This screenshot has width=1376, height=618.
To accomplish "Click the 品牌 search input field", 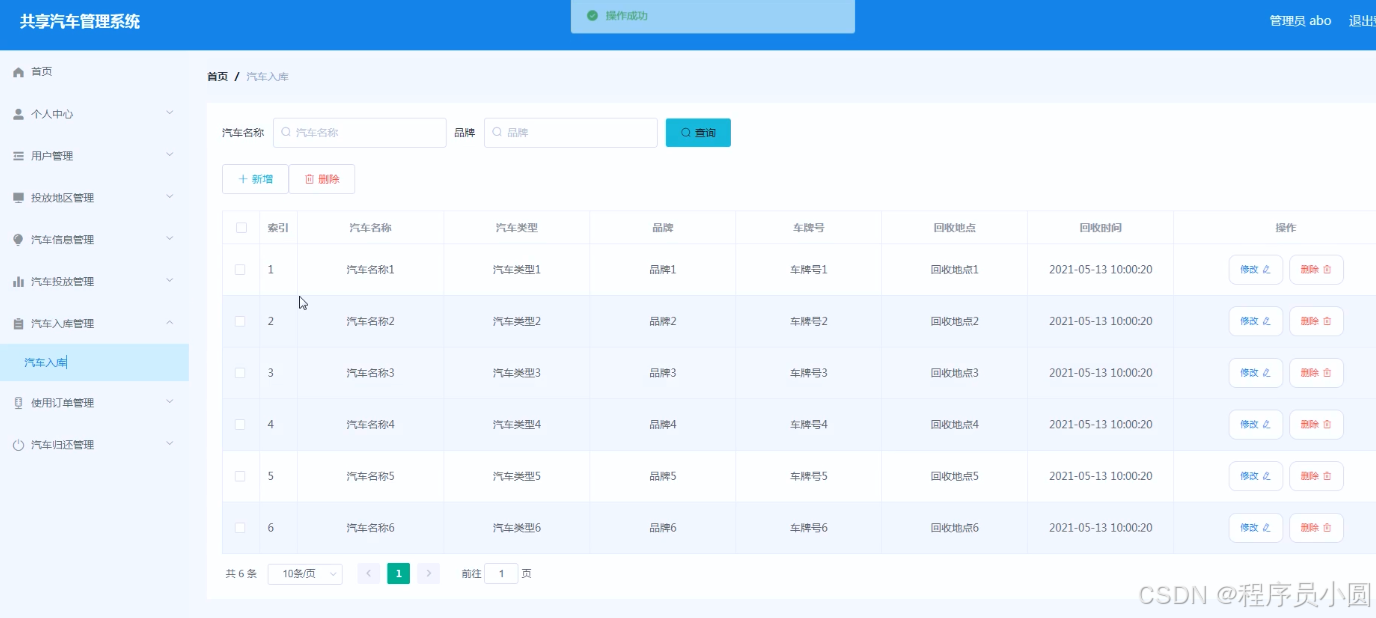I will click(x=570, y=132).
